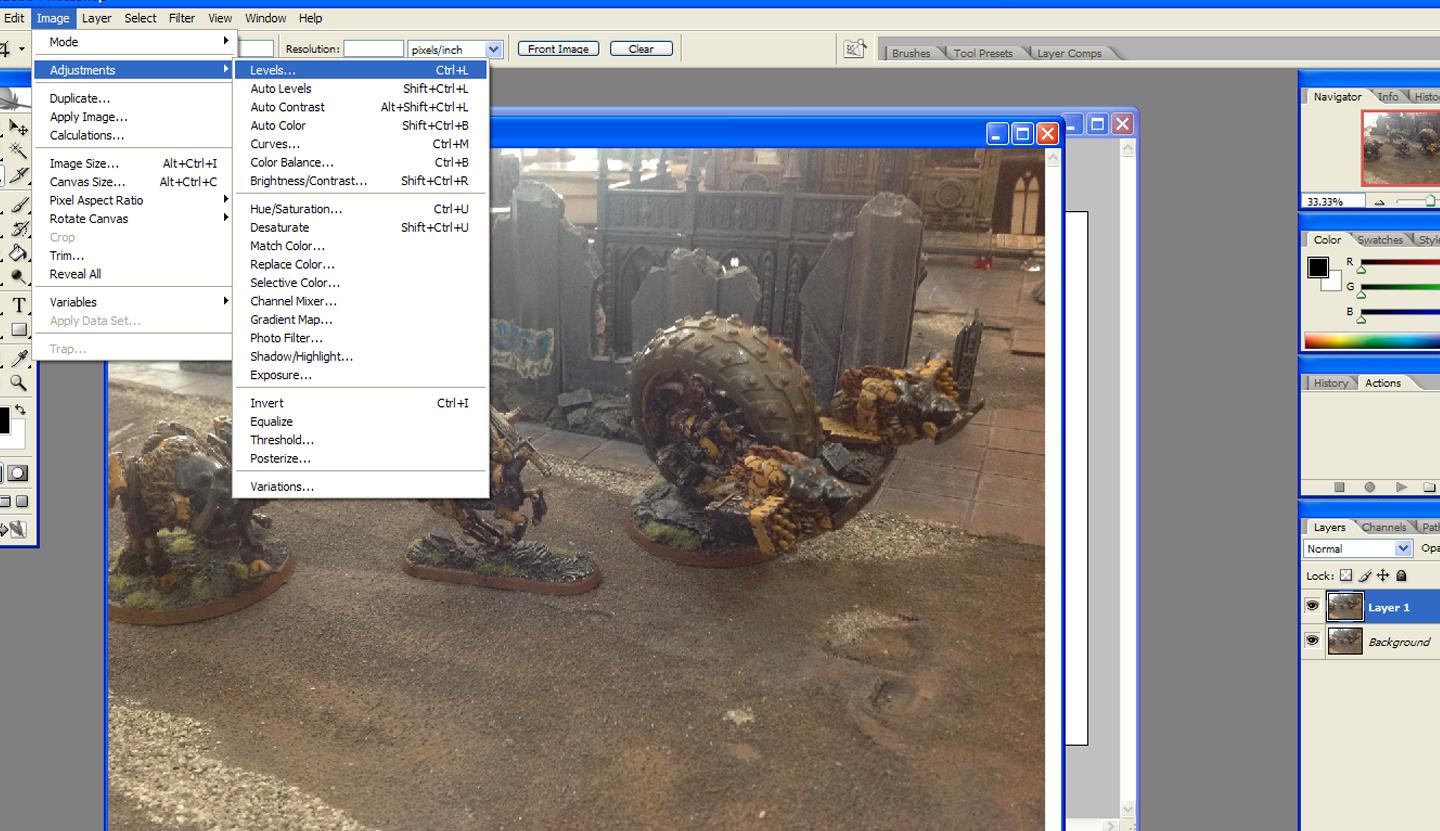Toggle lock image pixels brush icon
The height and width of the screenshot is (831, 1440).
[1364, 575]
